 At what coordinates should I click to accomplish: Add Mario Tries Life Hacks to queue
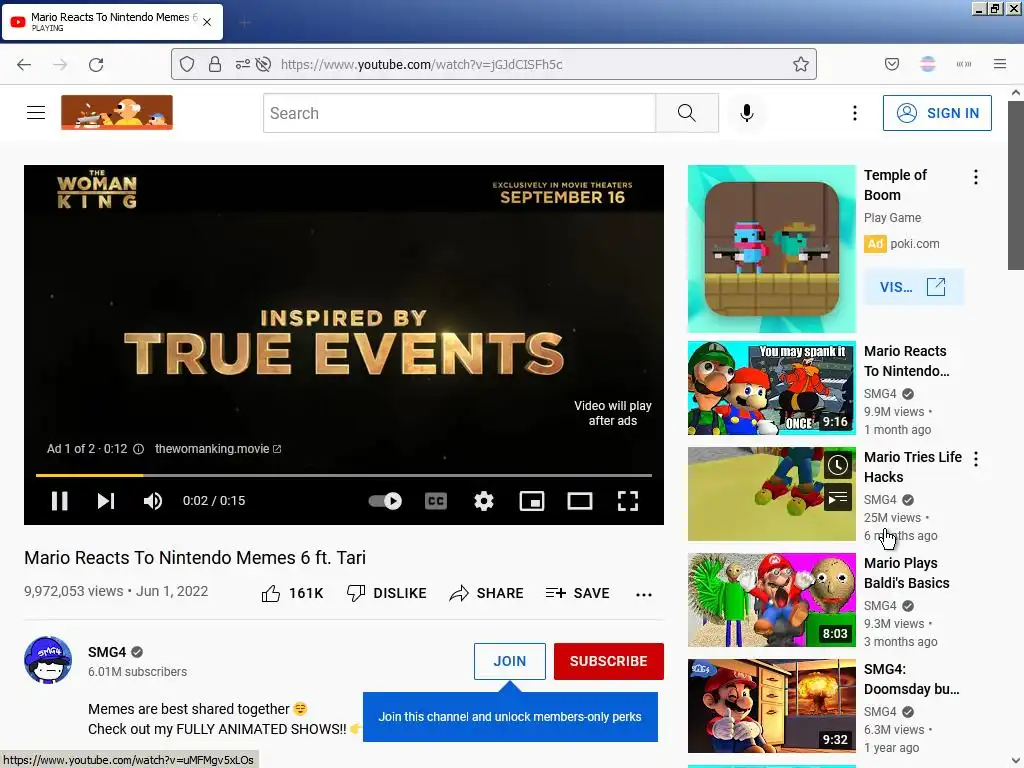pyautogui.click(x=838, y=500)
